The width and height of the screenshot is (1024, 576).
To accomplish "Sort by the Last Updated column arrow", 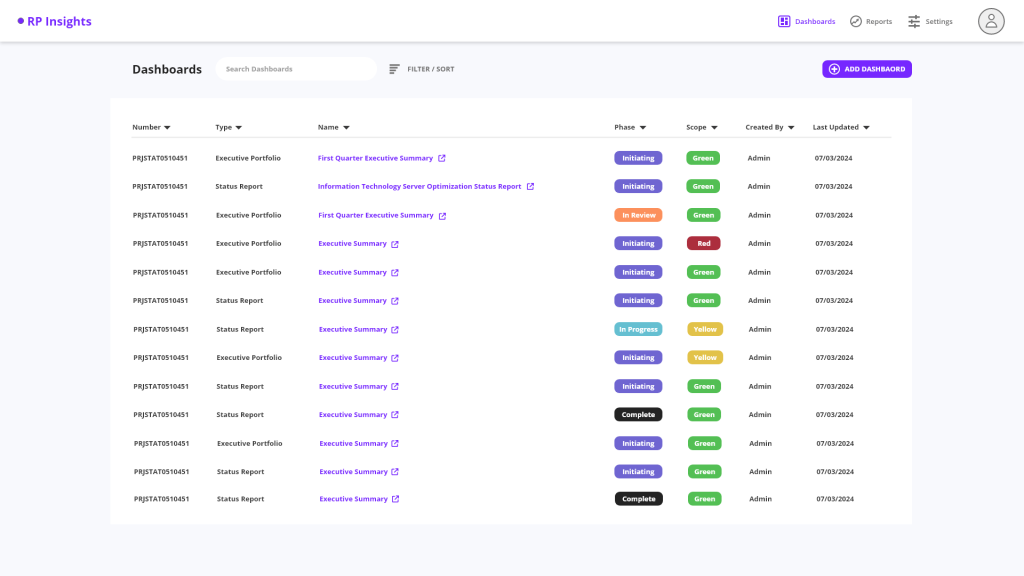I will tap(866, 128).
